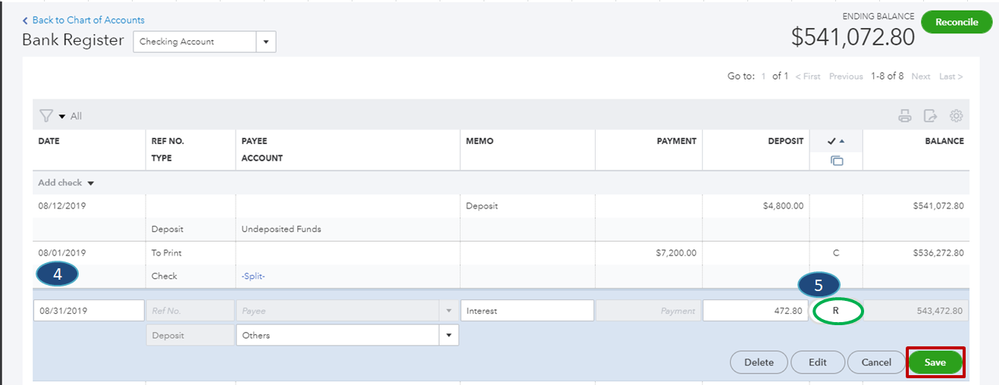The width and height of the screenshot is (999, 385).
Task: Print the register using printer icon
Action: click(x=904, y=116)
